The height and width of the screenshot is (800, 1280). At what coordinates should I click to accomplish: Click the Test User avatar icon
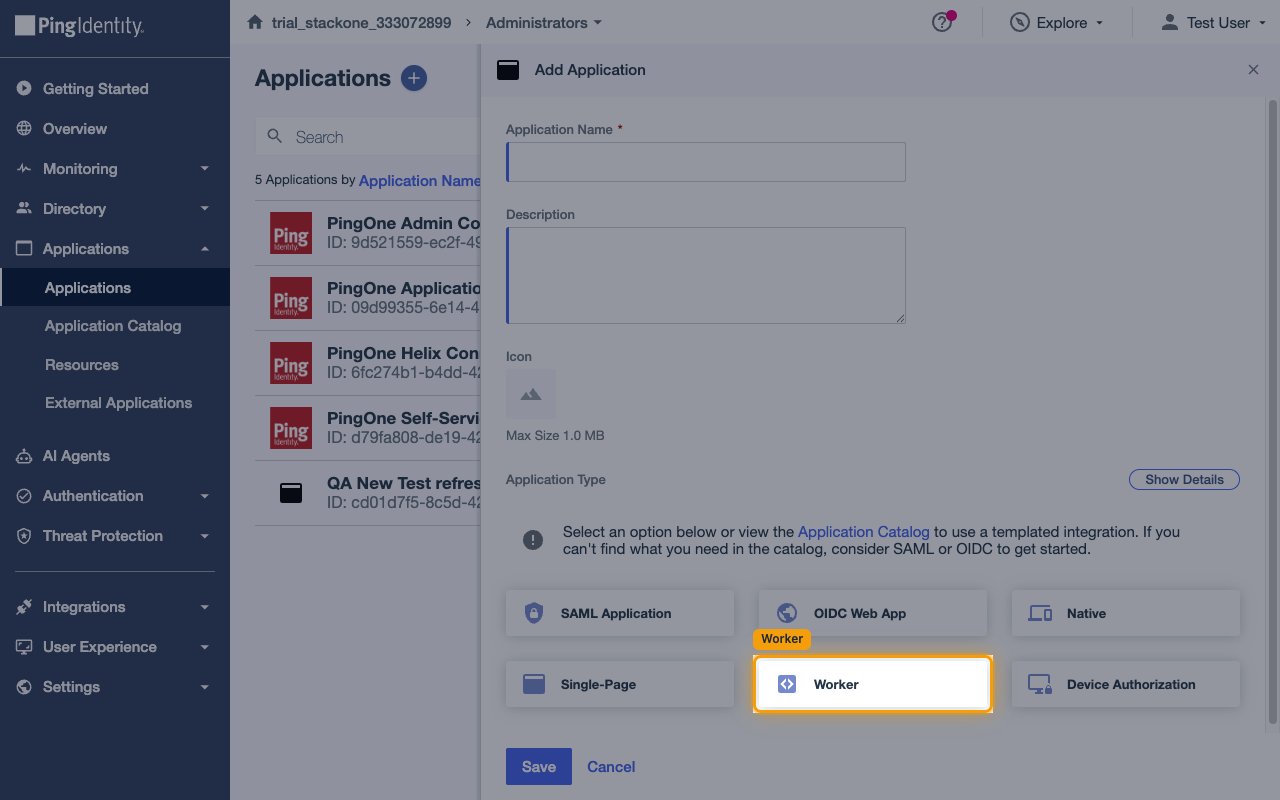tap(1169, 22)
